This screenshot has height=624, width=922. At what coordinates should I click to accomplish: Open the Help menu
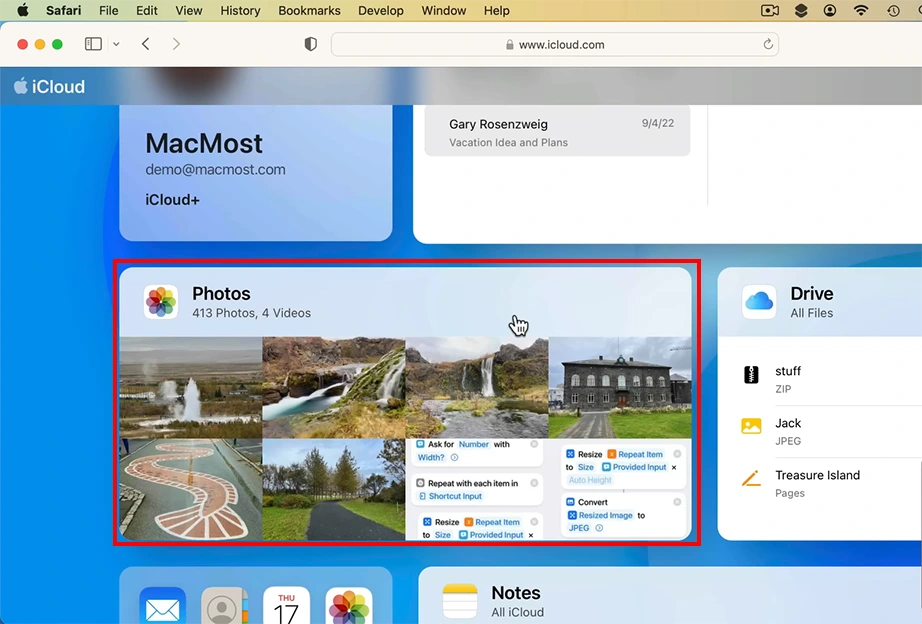(496, 11)
